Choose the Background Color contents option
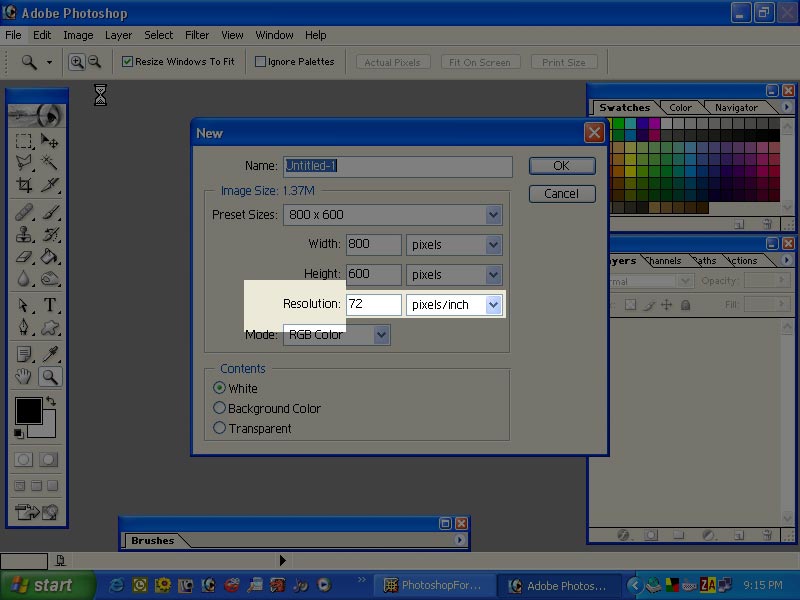The height and width of the screenshot is (600, 800). pos(220,408)
